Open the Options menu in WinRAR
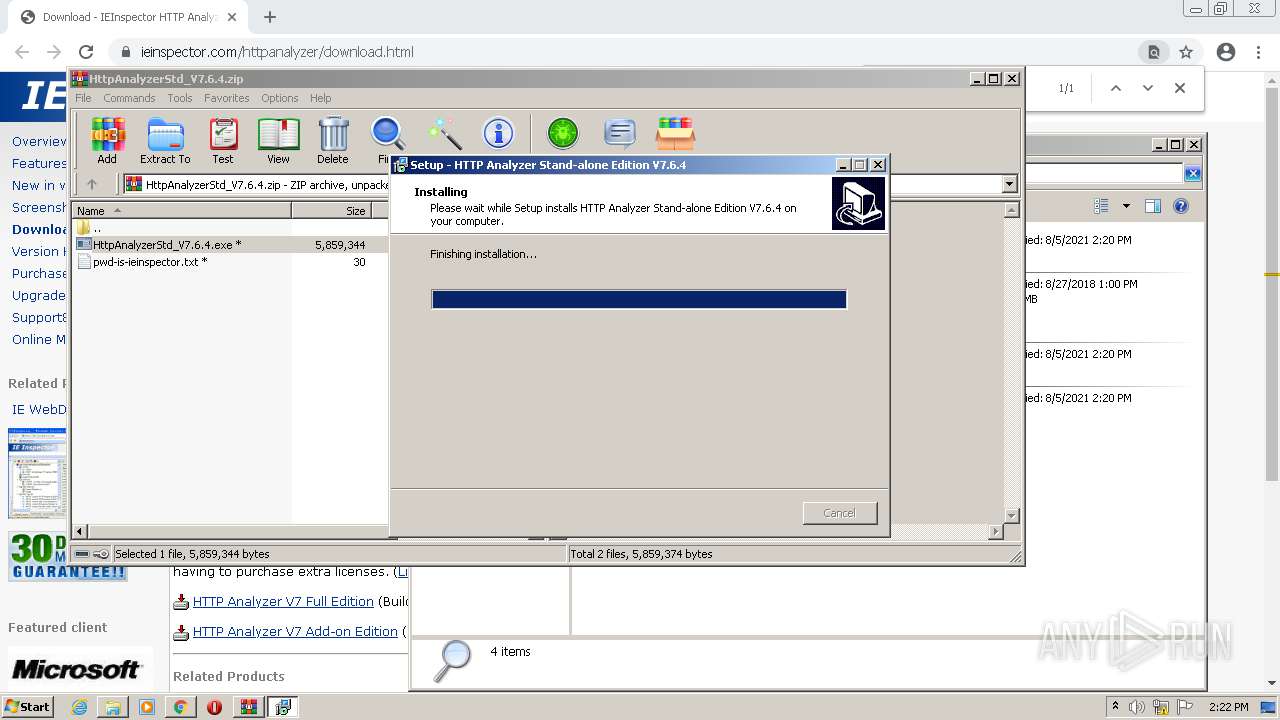The height and width of the screenshot is (720, 1280). 280,98
